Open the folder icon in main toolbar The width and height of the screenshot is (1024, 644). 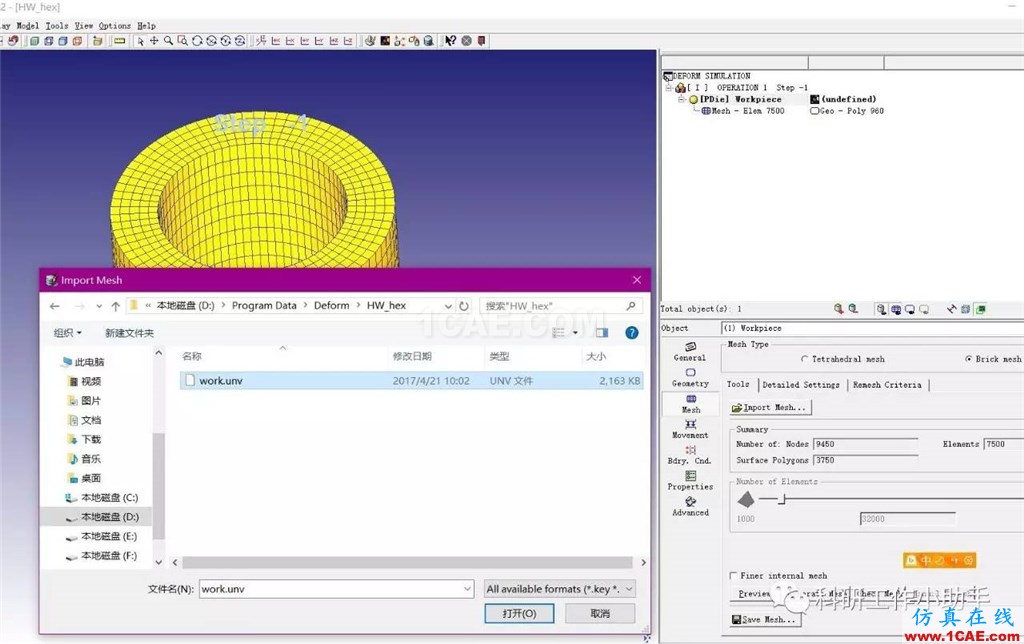(97, 41)
